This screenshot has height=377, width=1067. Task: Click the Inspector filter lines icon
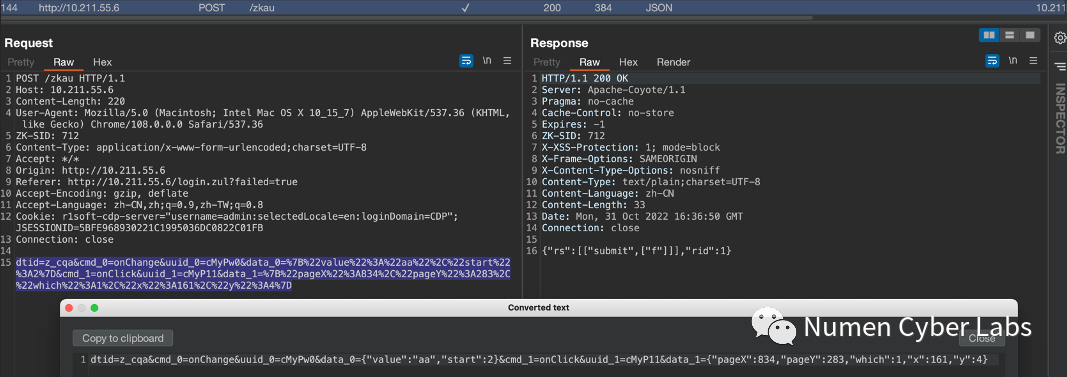tap(1060, 66)
